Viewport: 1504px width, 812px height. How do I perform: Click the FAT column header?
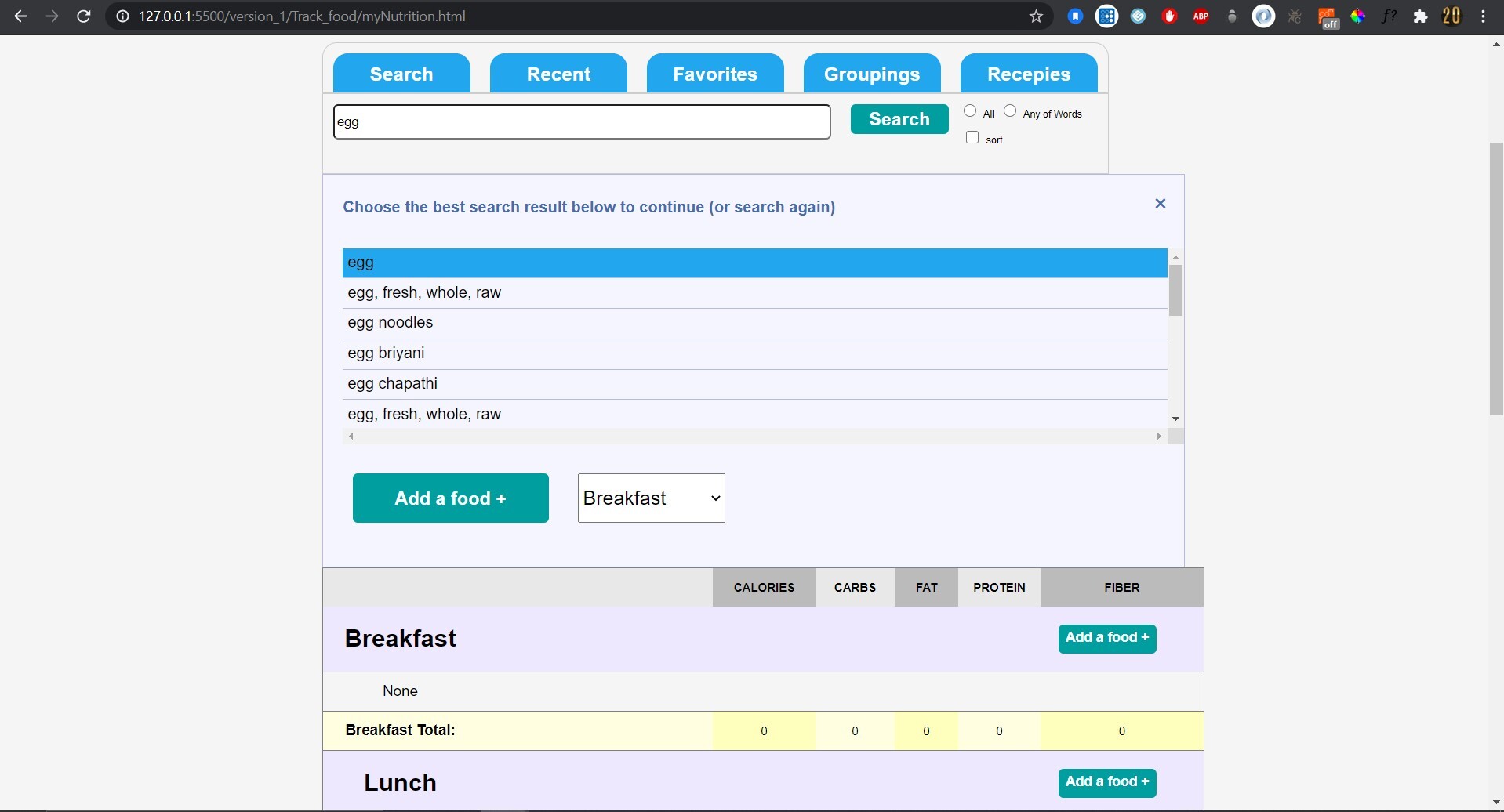[x=926, y=588]
